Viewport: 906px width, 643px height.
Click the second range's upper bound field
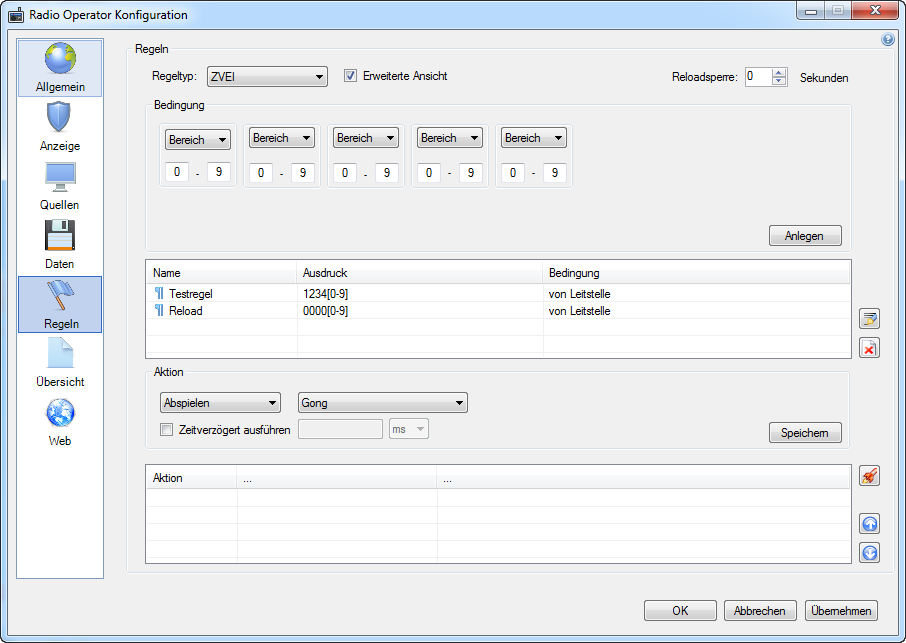(x=303, y=173)
